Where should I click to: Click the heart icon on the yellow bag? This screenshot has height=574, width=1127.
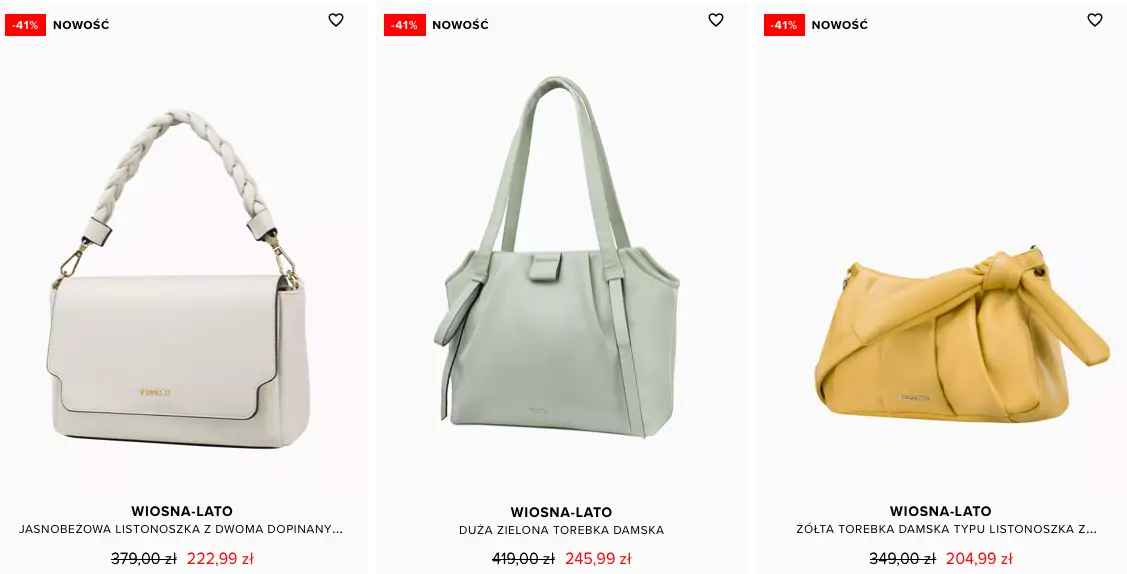pos(1095,20)
